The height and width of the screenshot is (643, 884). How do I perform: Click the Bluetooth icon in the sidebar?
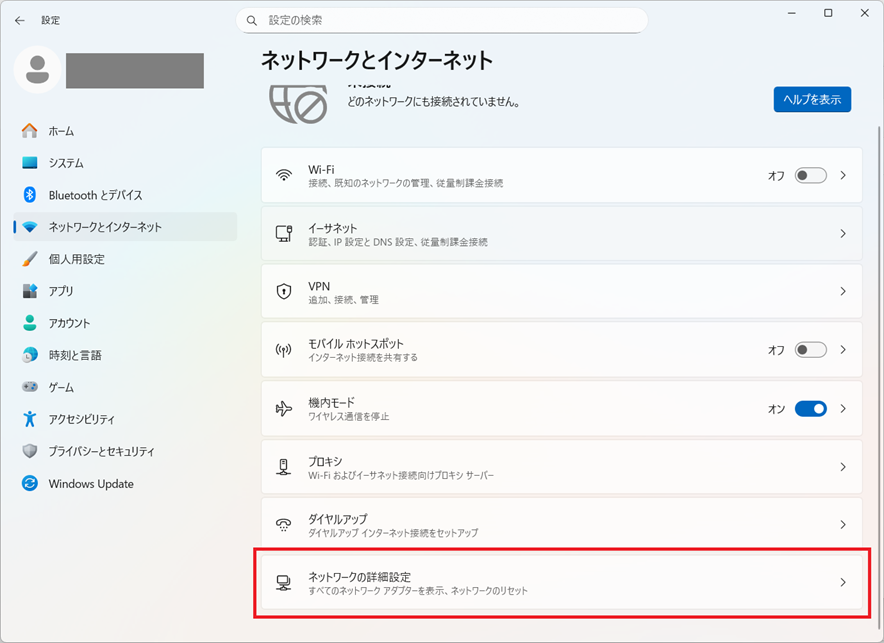click(30, 195)
